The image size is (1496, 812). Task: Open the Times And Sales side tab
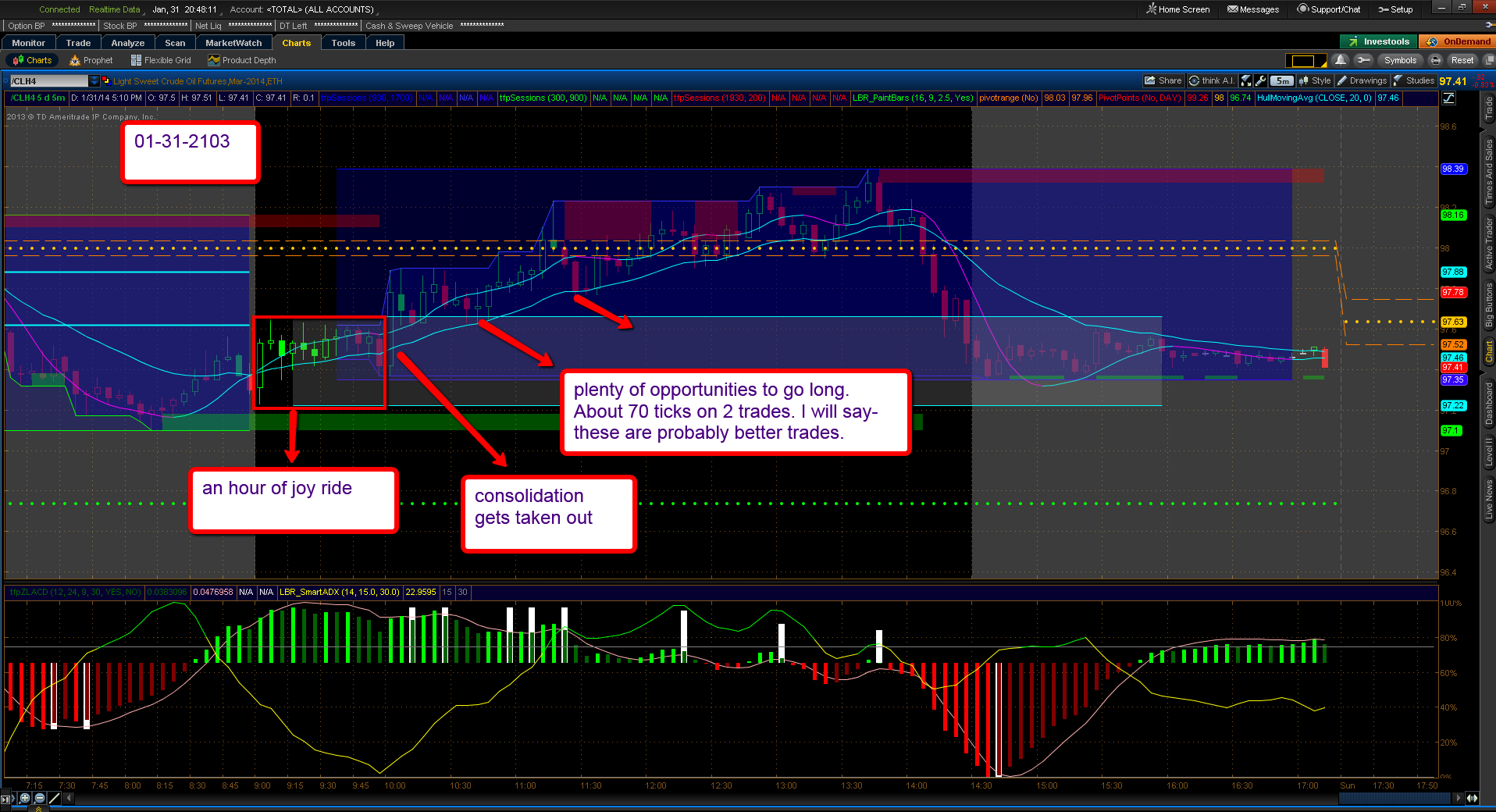[x=1488, y=172]
